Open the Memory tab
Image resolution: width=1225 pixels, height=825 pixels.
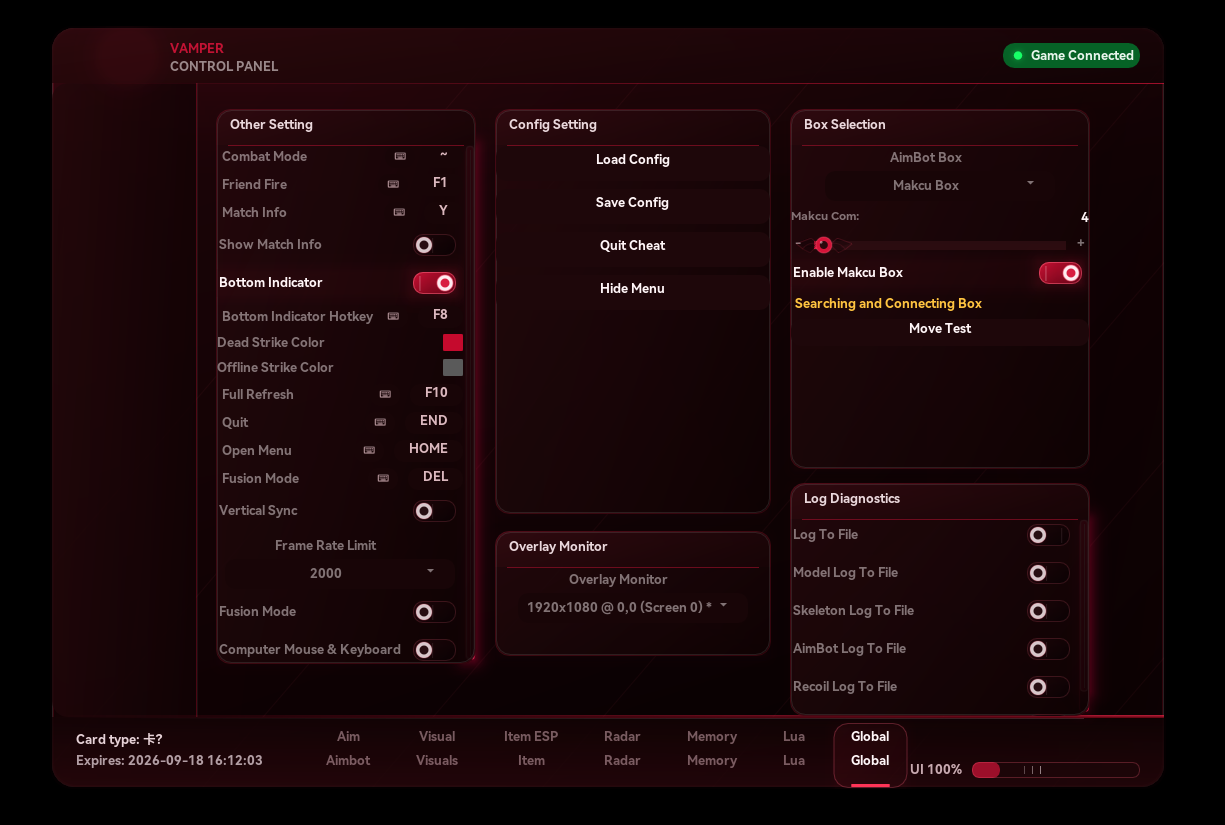click(712, 749)
